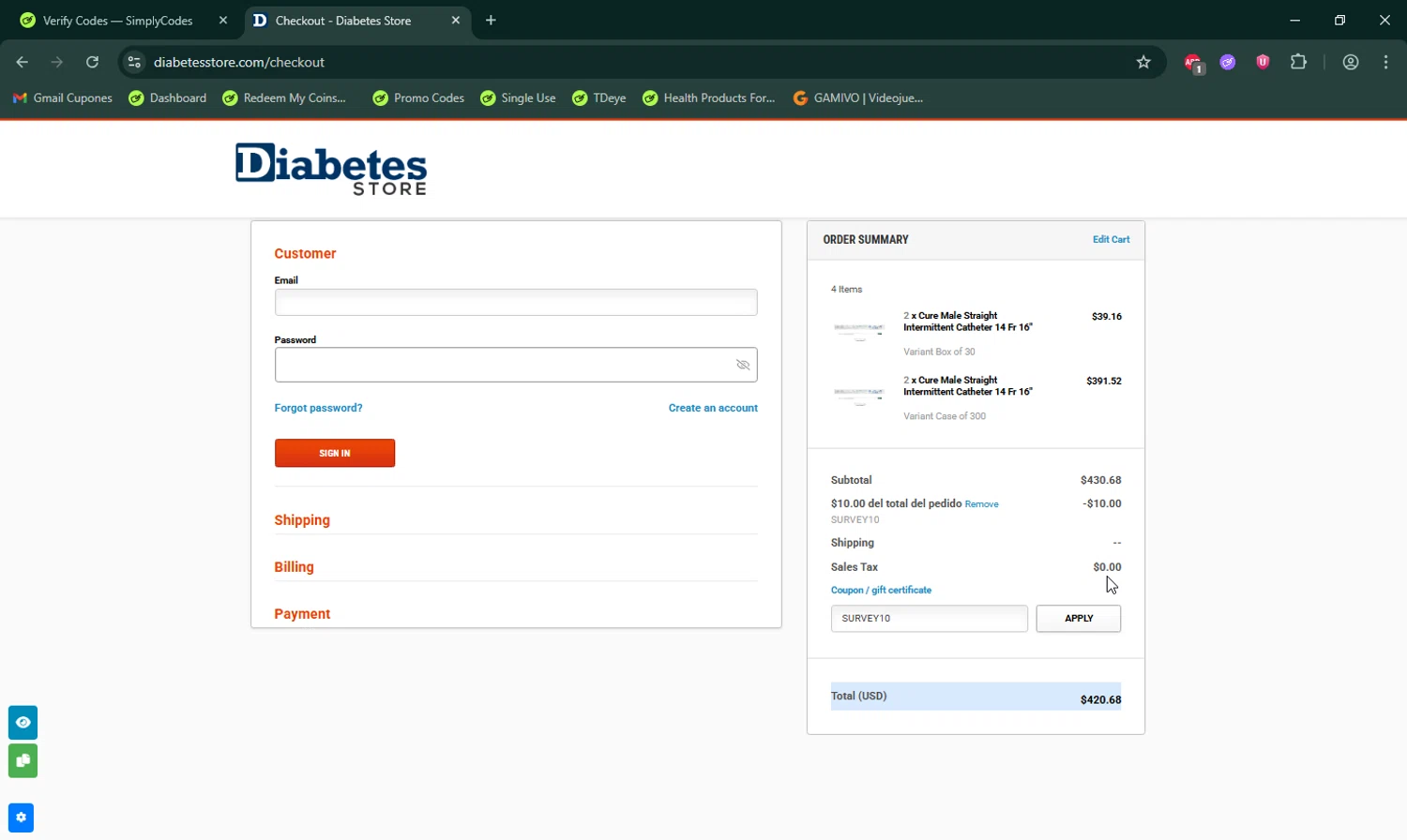The image size is (1407, 840).
Task: Click the Box of 30 catheter thumbnail
Action: (x=859, y=330)
